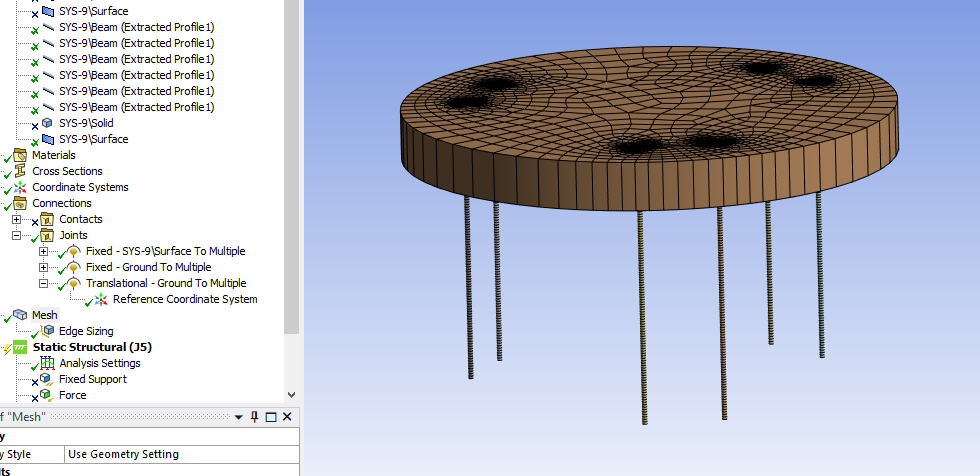Collapse Translational - Ground To Multiple joint

pos(43,283)
